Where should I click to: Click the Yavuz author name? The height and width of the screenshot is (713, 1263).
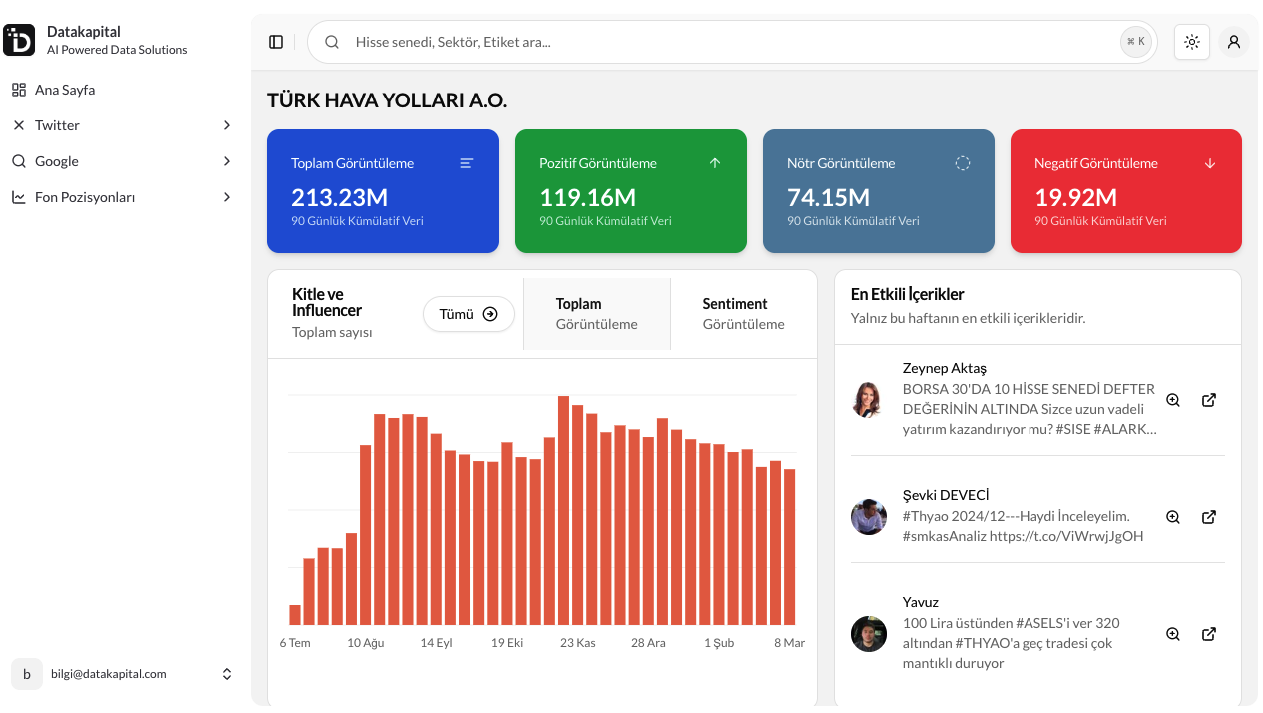tap(921, 602)
